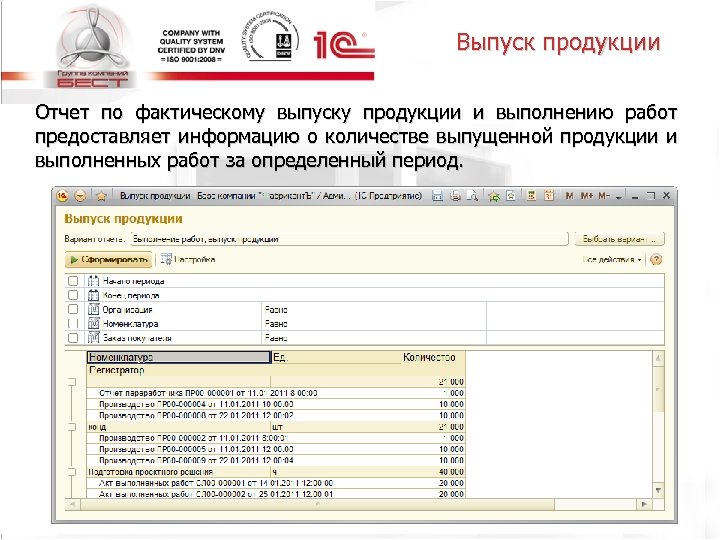Collapse the first report group with 21,000
Screen dimensions: 720x540
[x=72, y=382]
